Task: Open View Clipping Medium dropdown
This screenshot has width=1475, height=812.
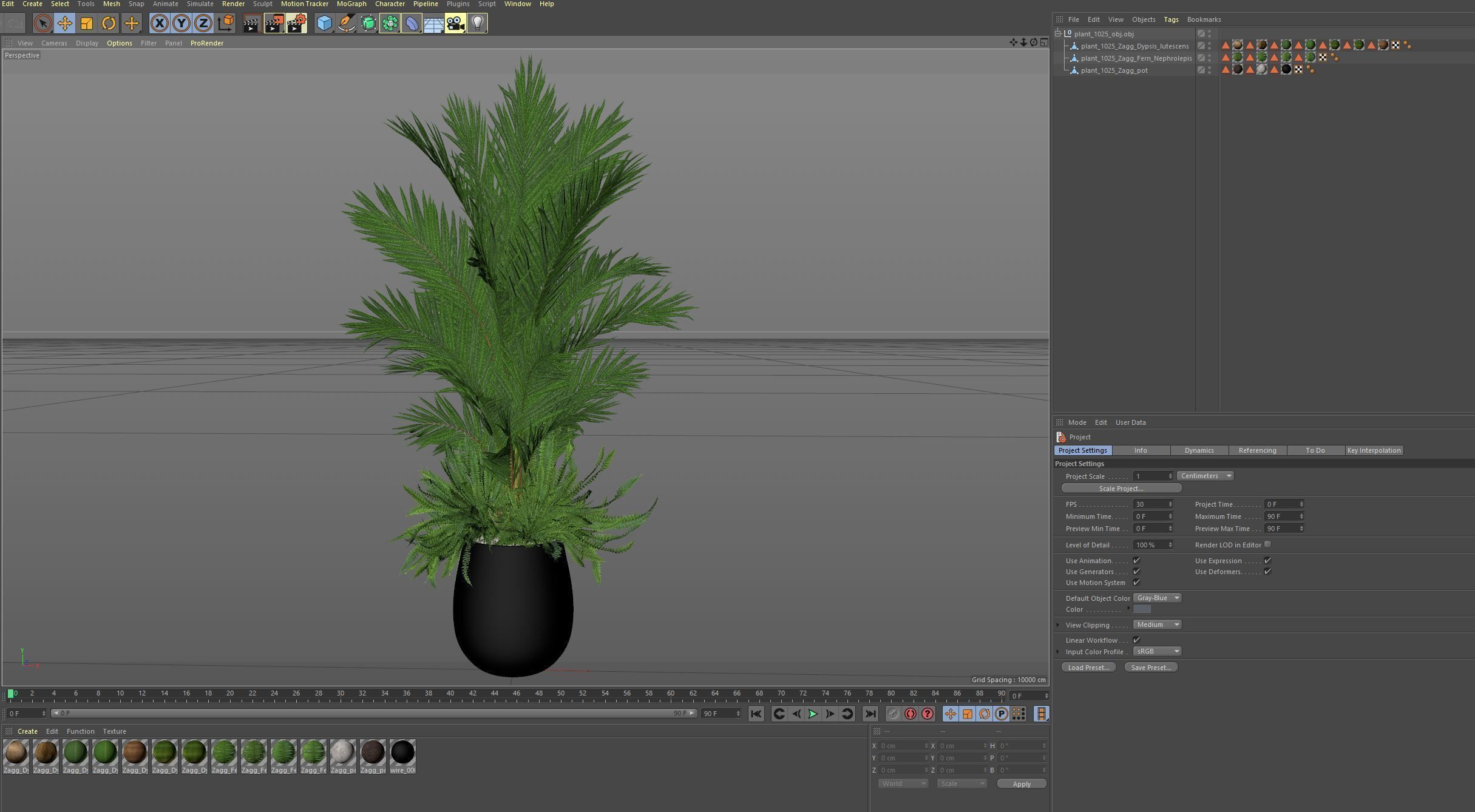Action: [x=1157, y=624]
